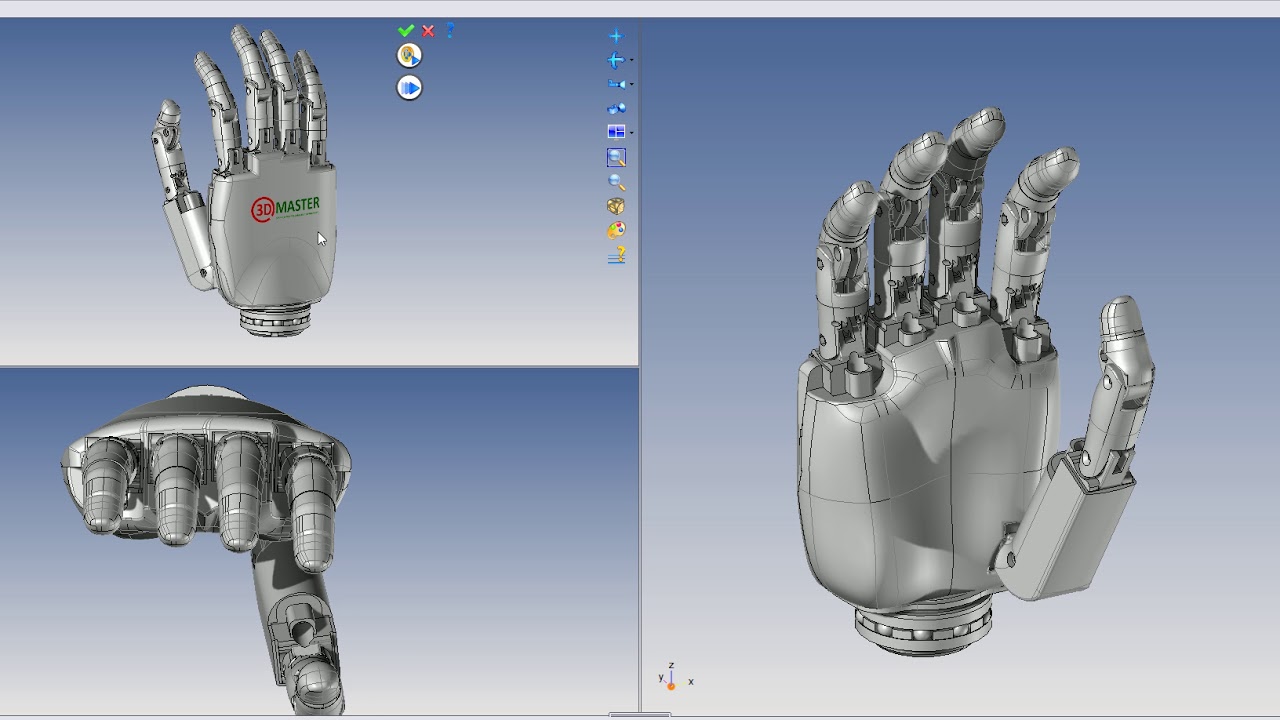
Task: Open the color palette icon
Action: click(616, 230)
